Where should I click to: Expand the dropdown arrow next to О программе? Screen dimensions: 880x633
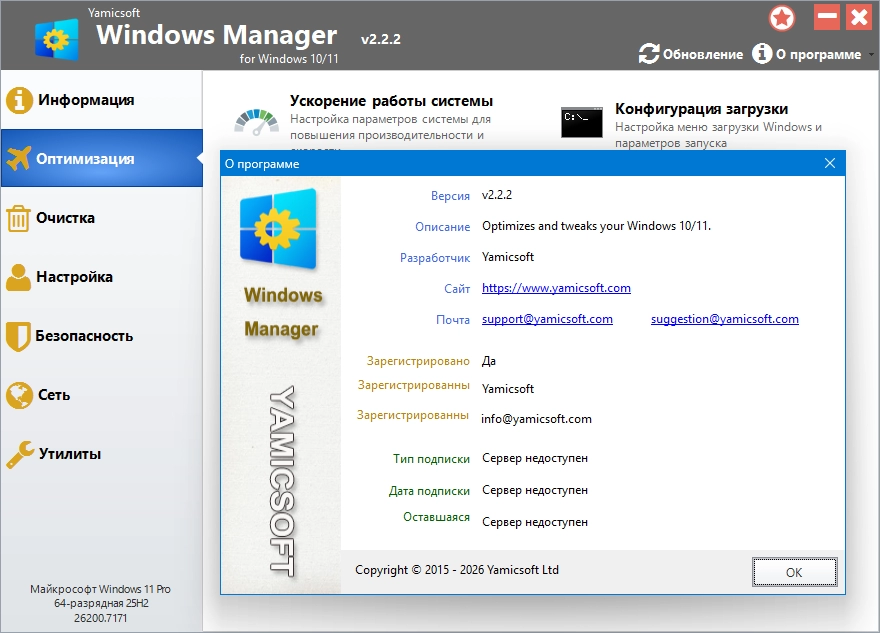pos(871,55)
